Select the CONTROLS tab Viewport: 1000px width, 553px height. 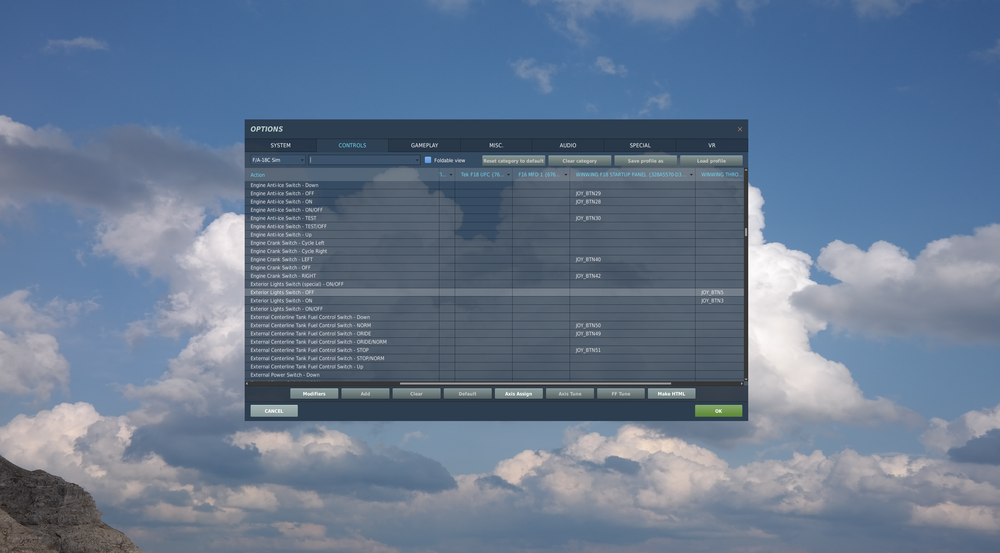352,145
